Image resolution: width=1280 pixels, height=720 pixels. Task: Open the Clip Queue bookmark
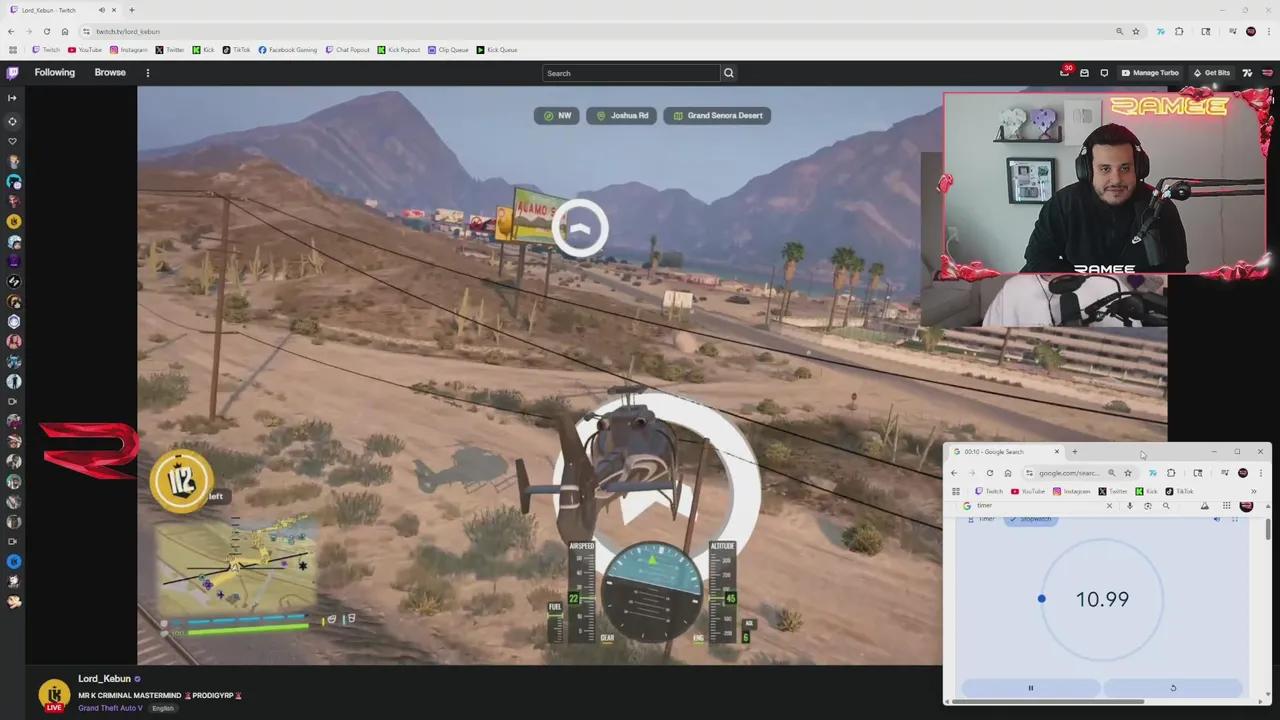(x=449, y=50)
